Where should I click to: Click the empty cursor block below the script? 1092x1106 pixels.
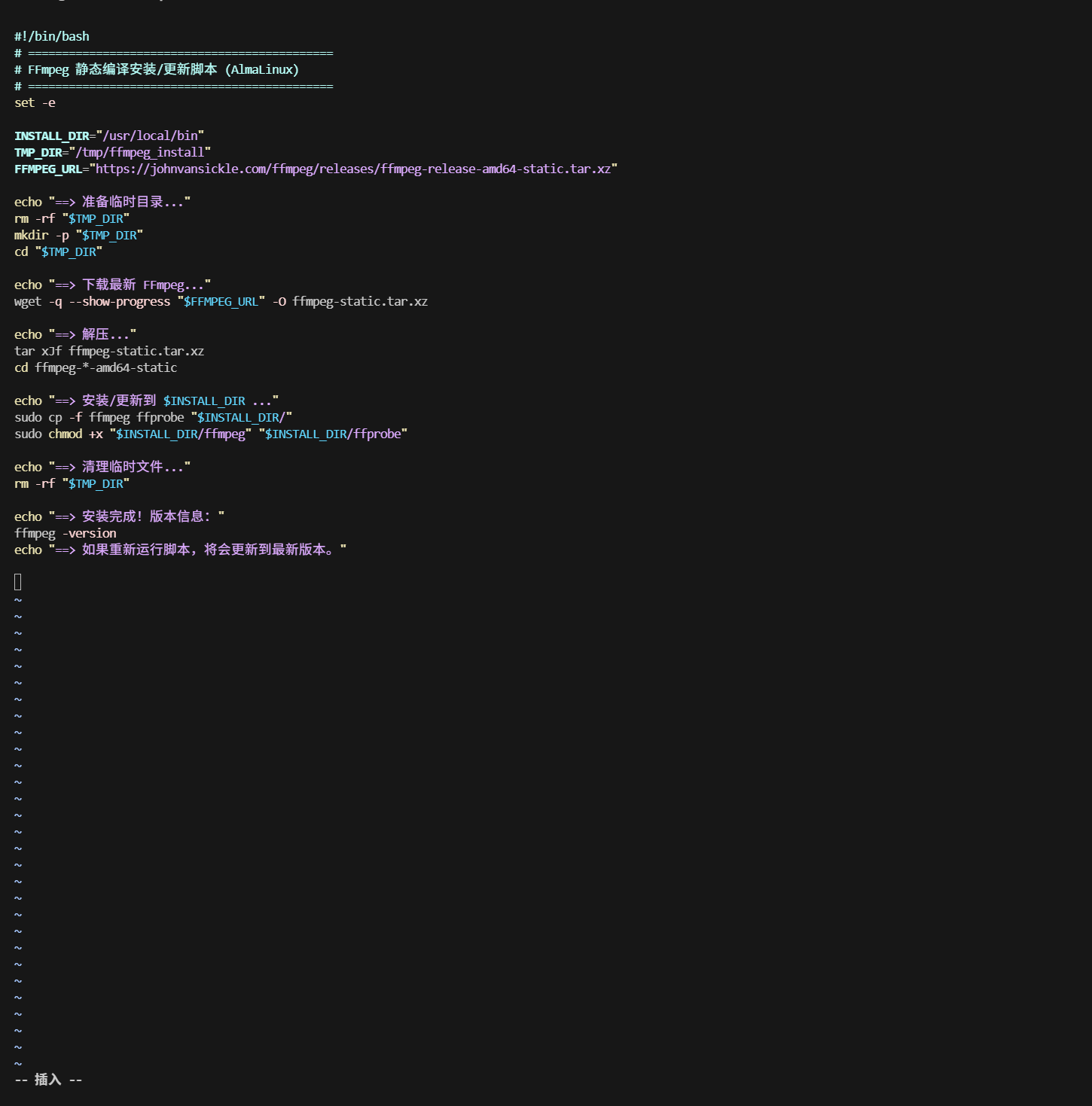pyautogui.click(x=18, y=581)
